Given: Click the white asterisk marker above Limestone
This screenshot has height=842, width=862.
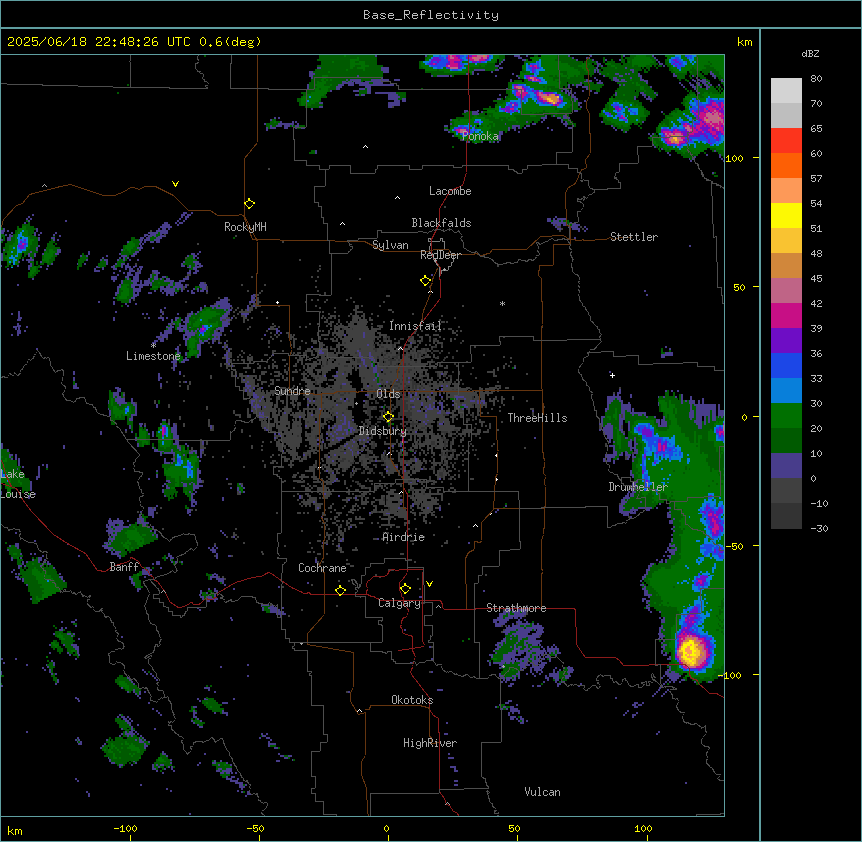Looking at the screenshot, I should point(153,345).
